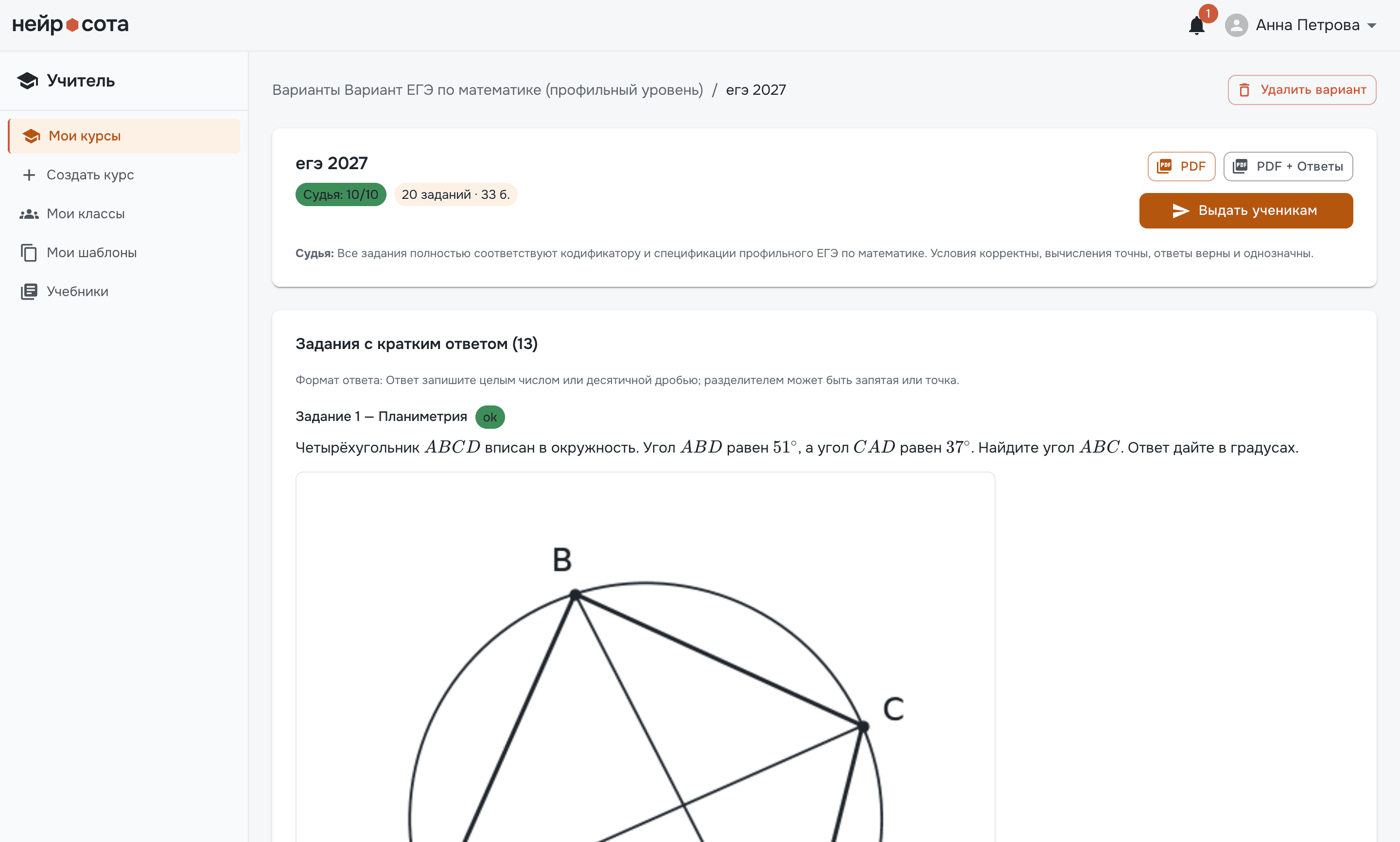This screenshot has height=842, width=1400.
Task: Expand the Анна Петрова account dropdown arrow
Action: [x=1372, y=26]
